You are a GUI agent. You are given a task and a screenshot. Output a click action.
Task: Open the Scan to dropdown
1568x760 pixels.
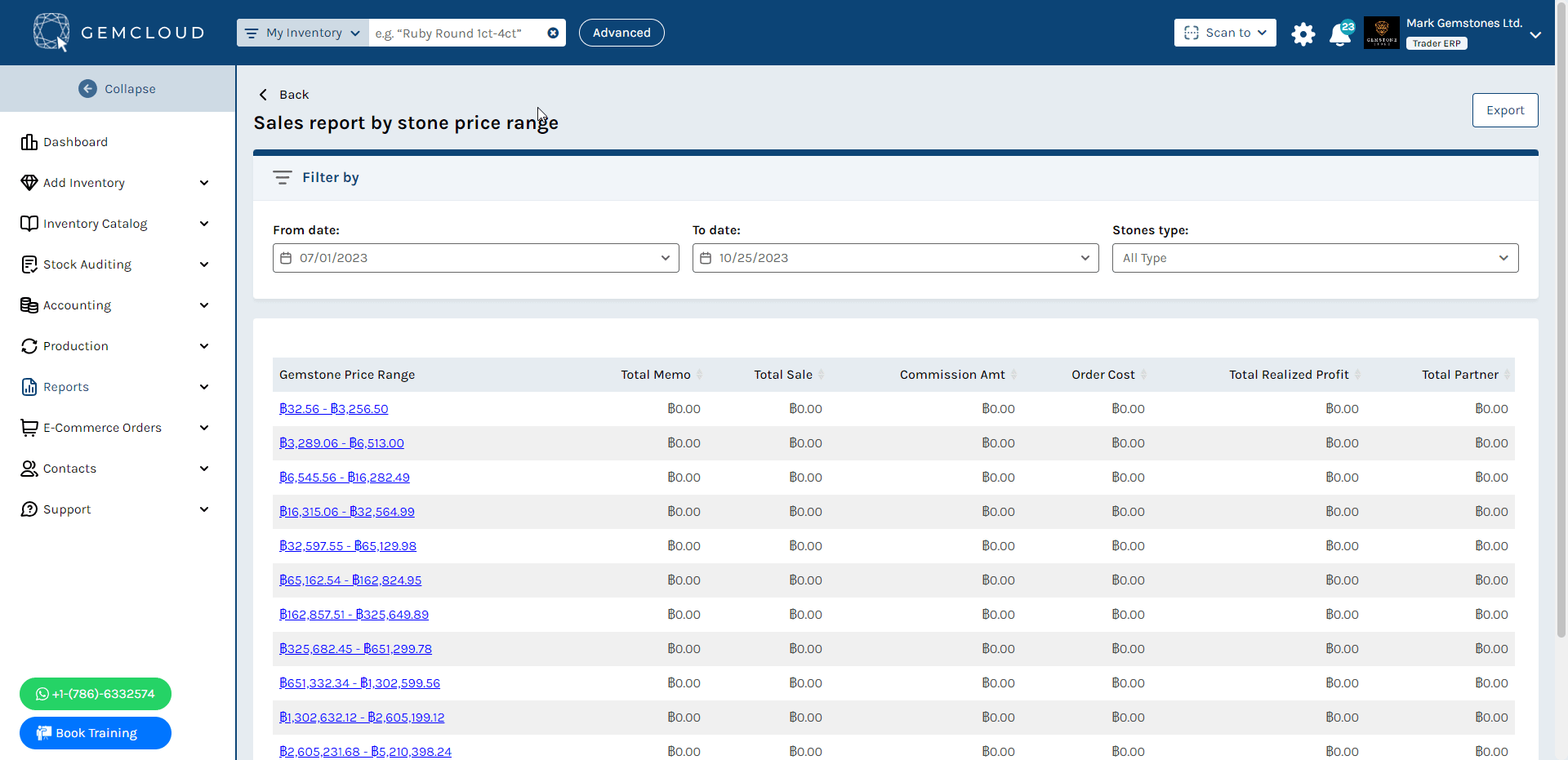coord(1225,33)
